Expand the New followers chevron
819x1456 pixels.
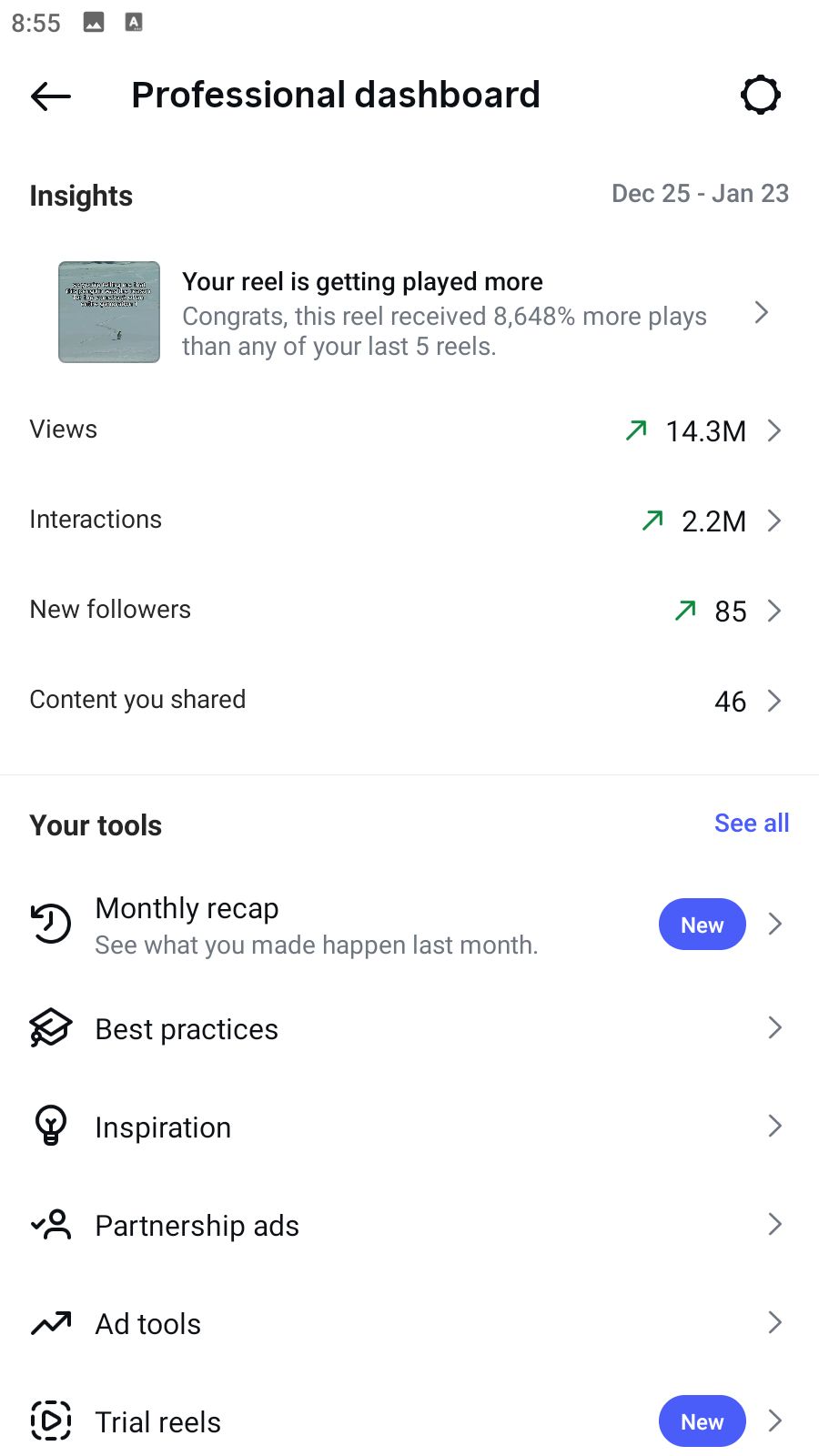coord(774,611)
